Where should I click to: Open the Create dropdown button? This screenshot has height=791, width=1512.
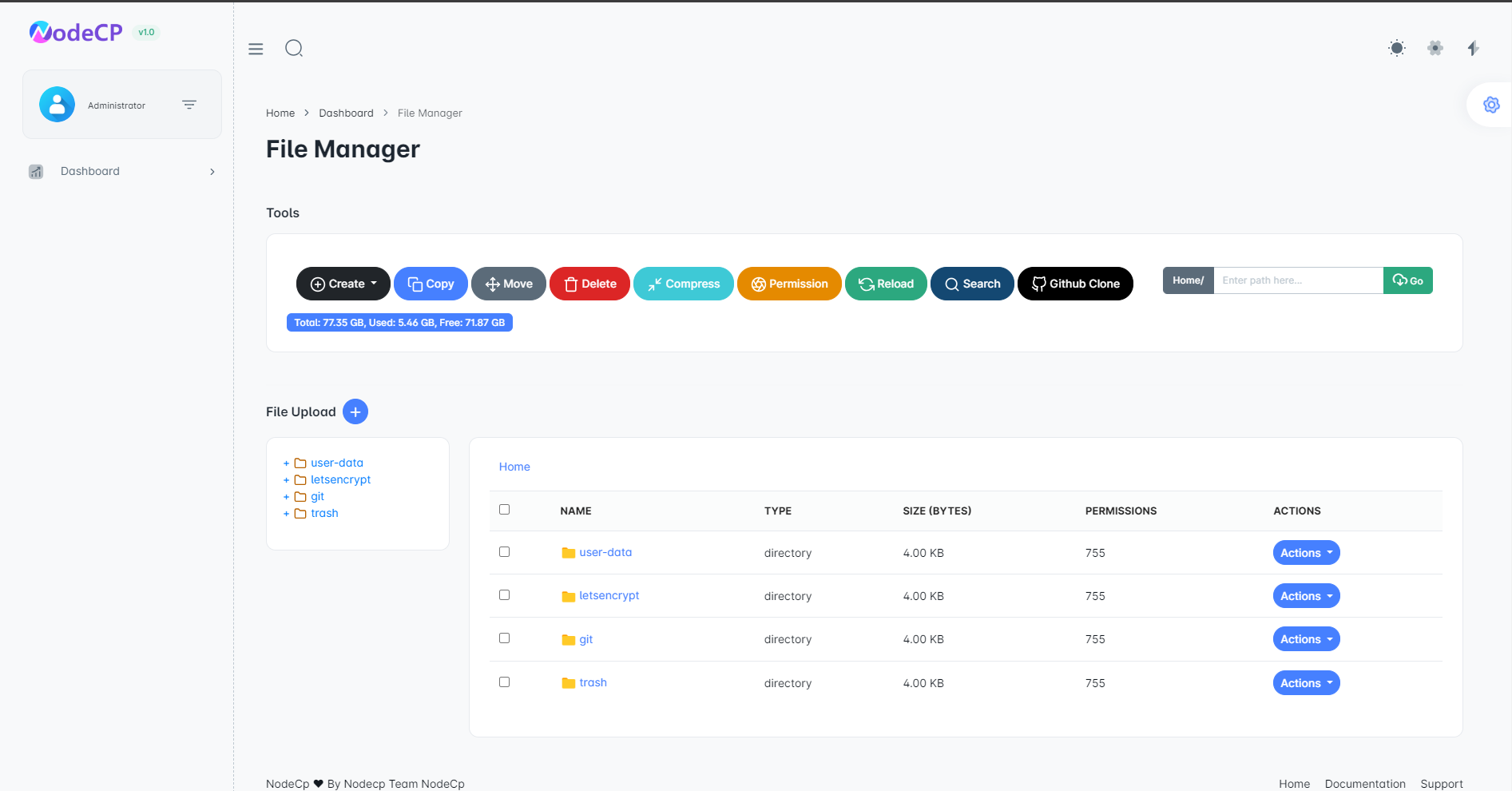point(343,284)
